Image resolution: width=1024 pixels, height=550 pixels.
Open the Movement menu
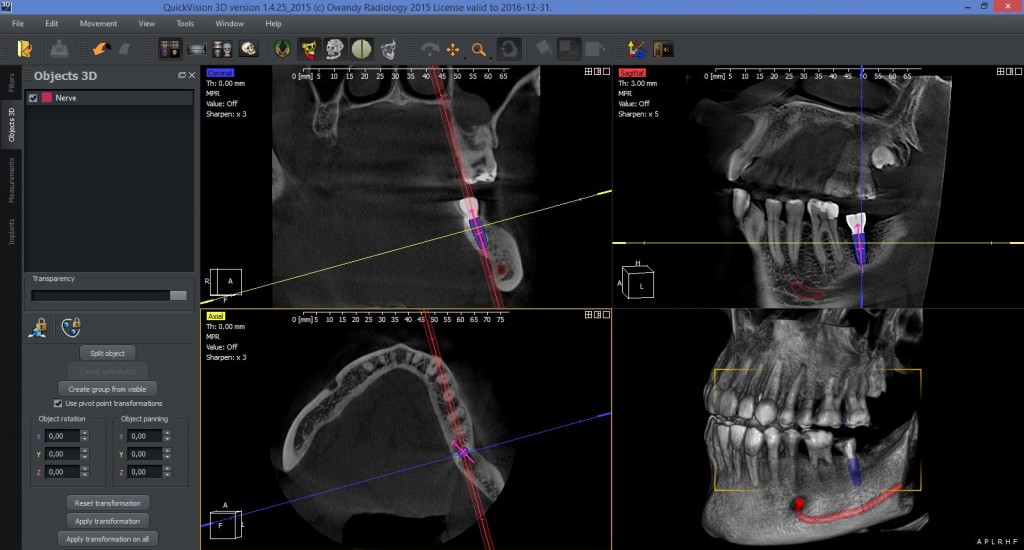click(x=98, y=23)
